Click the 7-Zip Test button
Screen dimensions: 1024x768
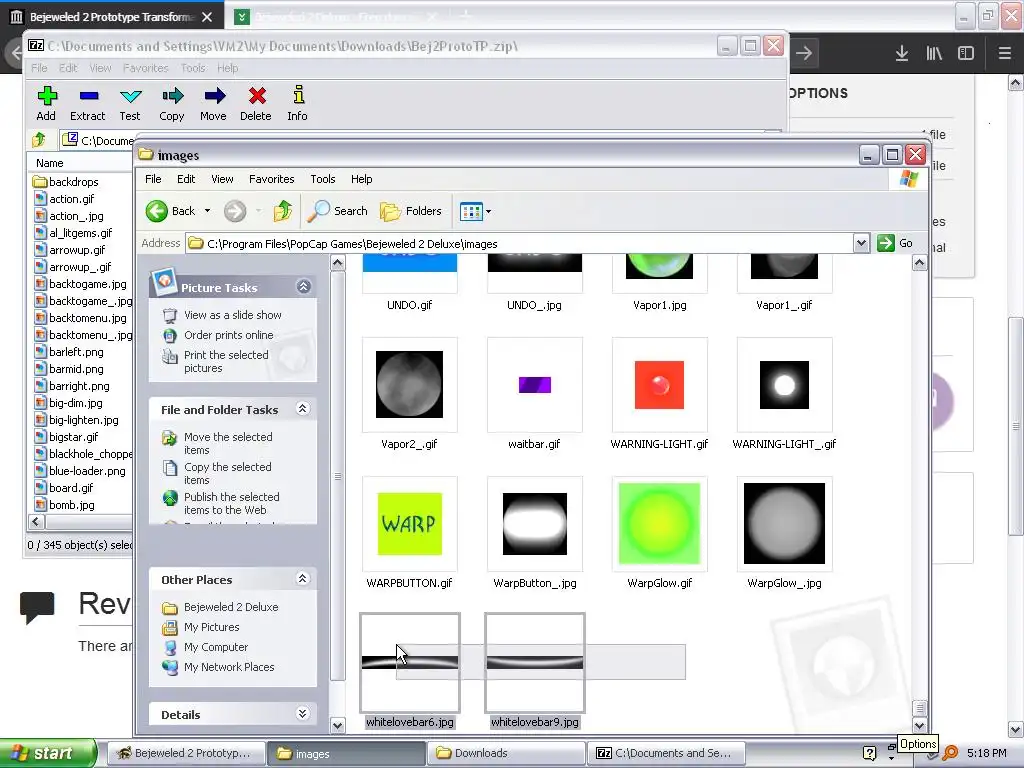(130, 103)
